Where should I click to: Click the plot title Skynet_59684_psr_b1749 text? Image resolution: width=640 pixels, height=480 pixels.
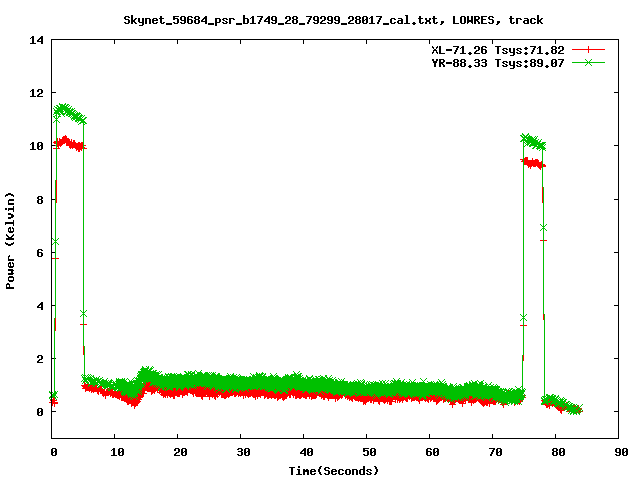point(333,20)
